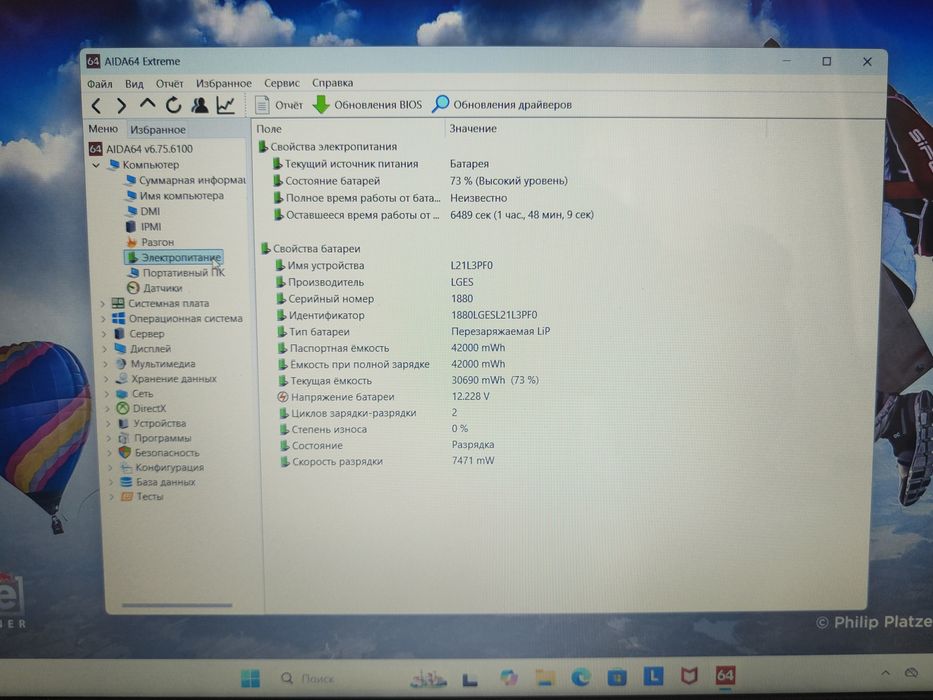Screen dimensions: 933x700
Task: Select the Состояние батарей row
Action: coord(420,180)
